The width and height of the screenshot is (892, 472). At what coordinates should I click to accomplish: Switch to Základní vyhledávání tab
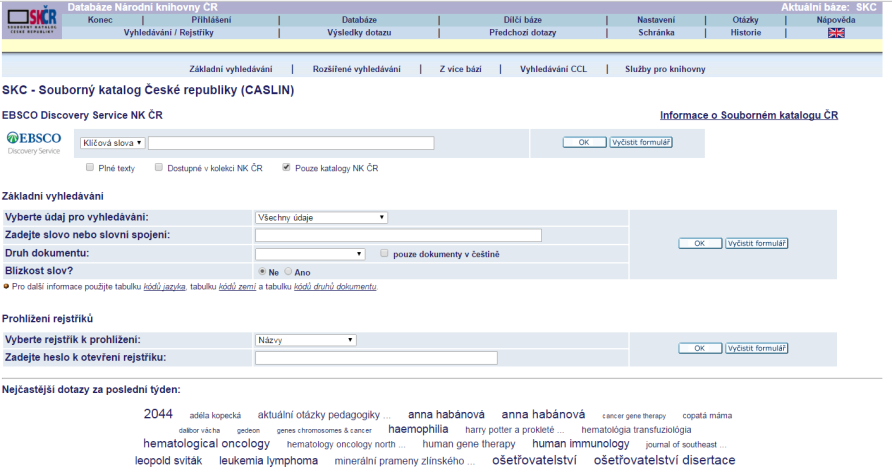[x=230, y=69]
